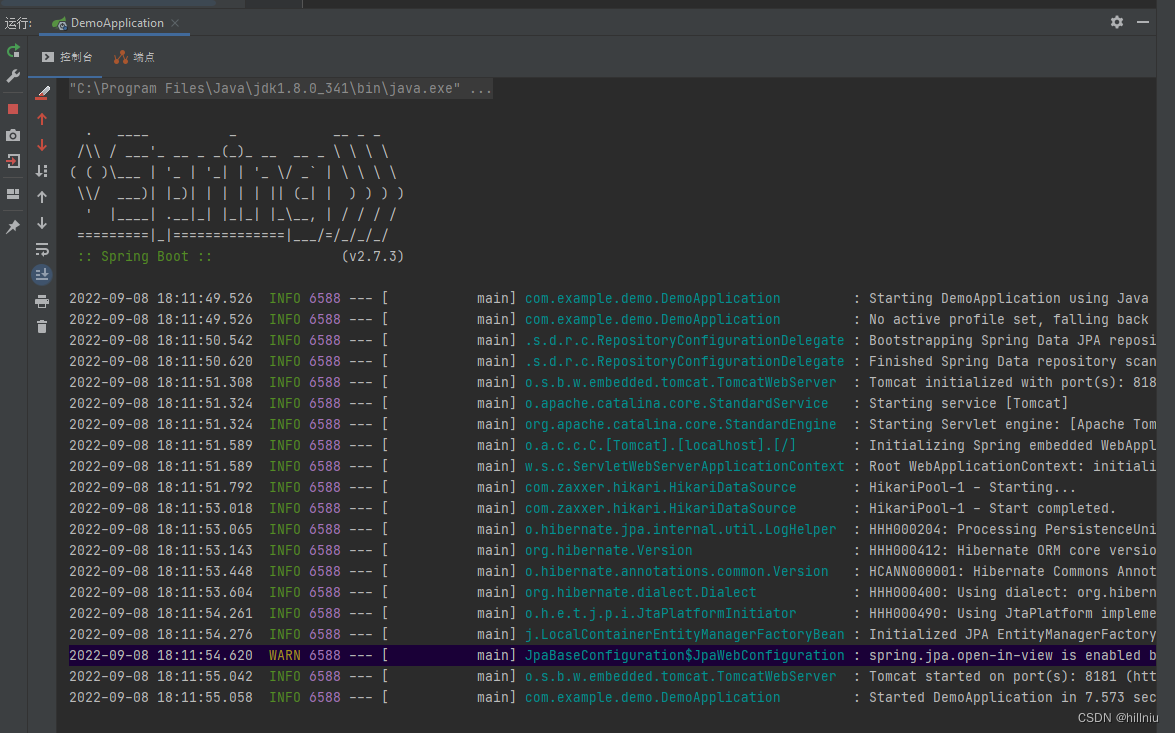This screenshot has width=1175, height=733.
Task: Click JpaBaseConfiguration$JpaWebConfiguration logger name
Action: [684, 655]
